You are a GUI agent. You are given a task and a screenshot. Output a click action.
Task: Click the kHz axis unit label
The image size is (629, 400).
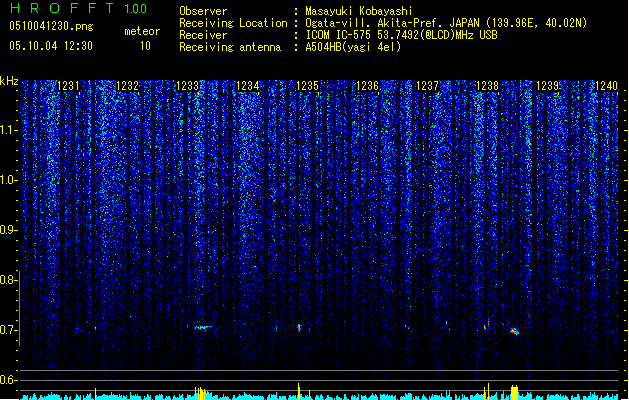coord(9,81)
